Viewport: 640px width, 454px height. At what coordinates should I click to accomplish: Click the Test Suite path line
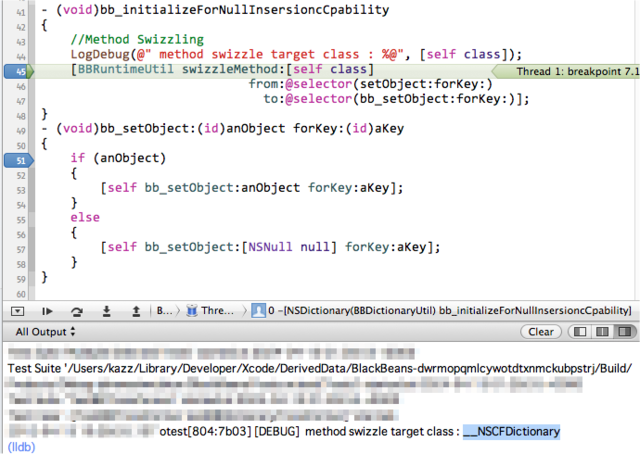[320, 368]
